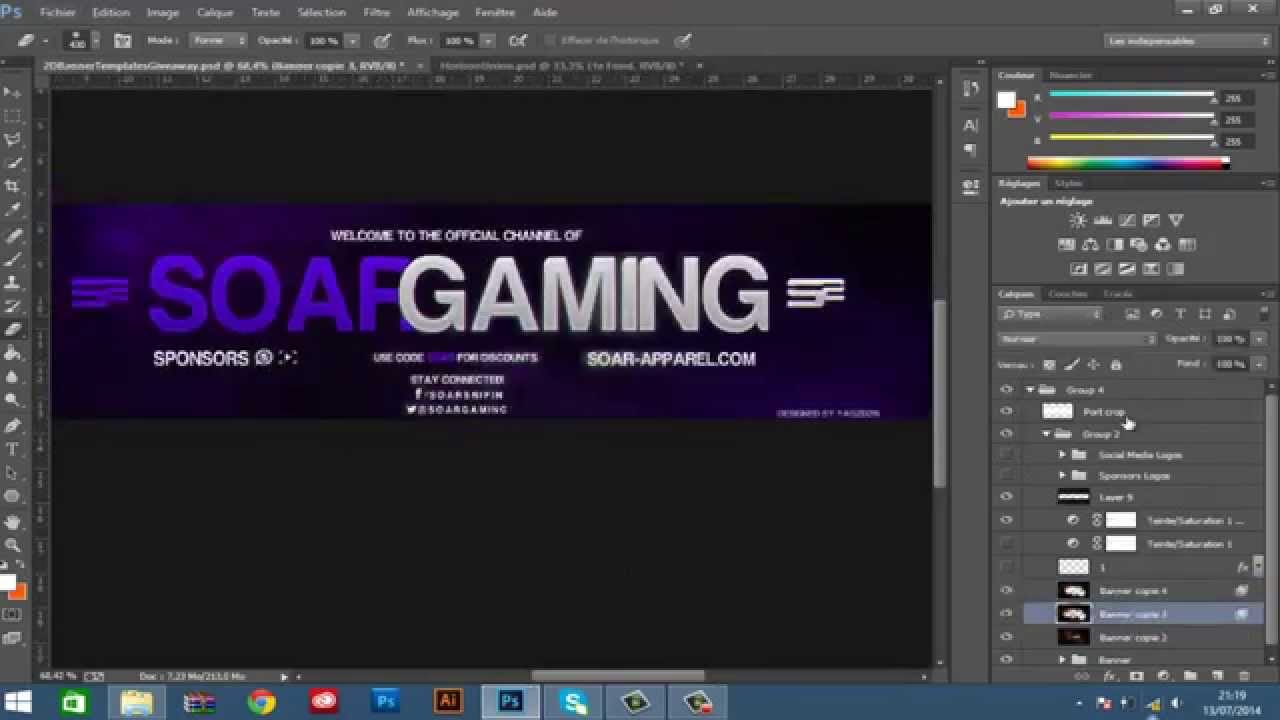Click the color spectrum ramp

pyautogui.click(x=1128, y=163)
